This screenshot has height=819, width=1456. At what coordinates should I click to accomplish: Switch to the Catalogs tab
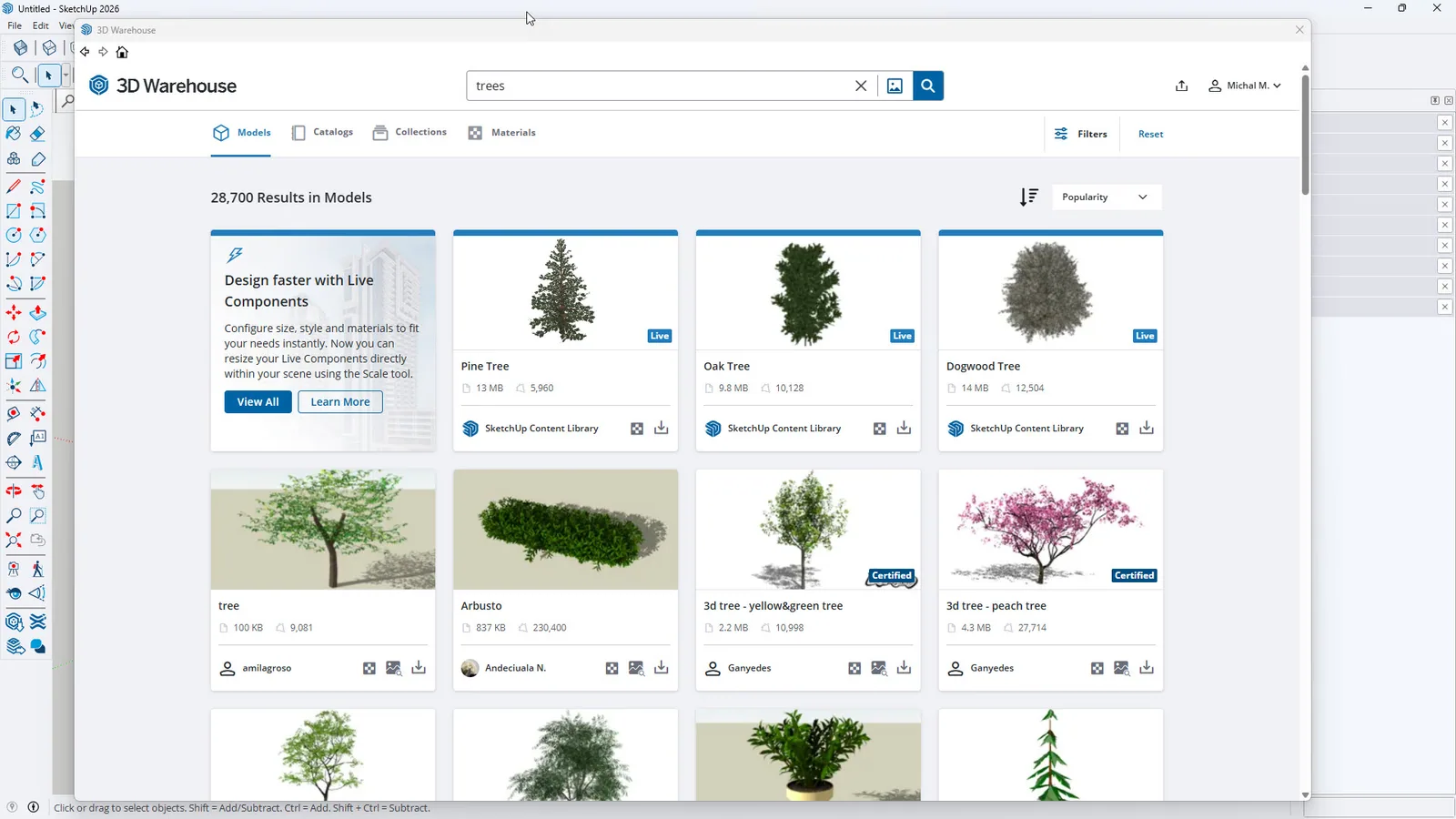click(x=322, y=133)
